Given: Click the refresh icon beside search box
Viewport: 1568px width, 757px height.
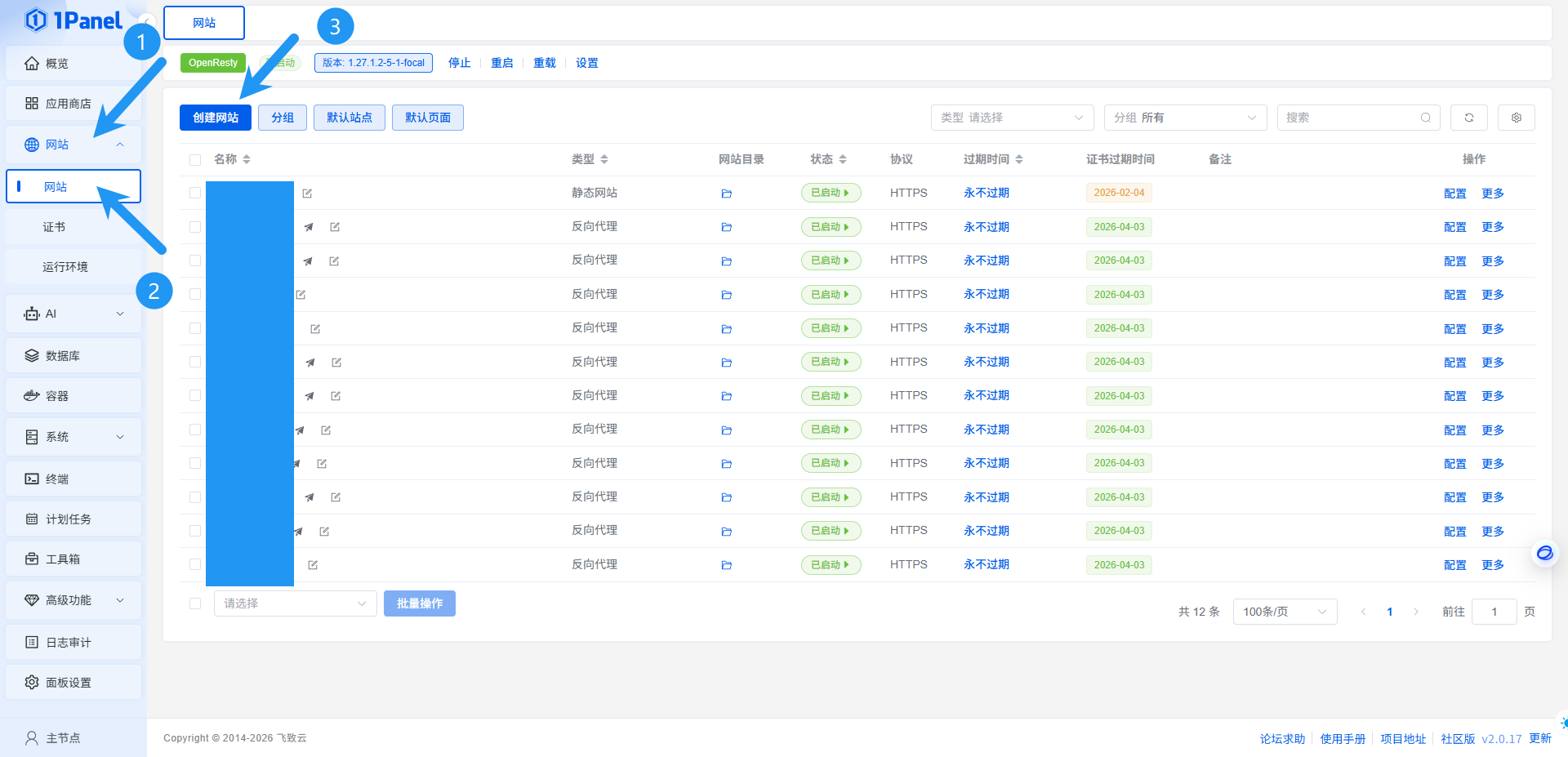Looking at the screenshot, I should coord(1468,118).
